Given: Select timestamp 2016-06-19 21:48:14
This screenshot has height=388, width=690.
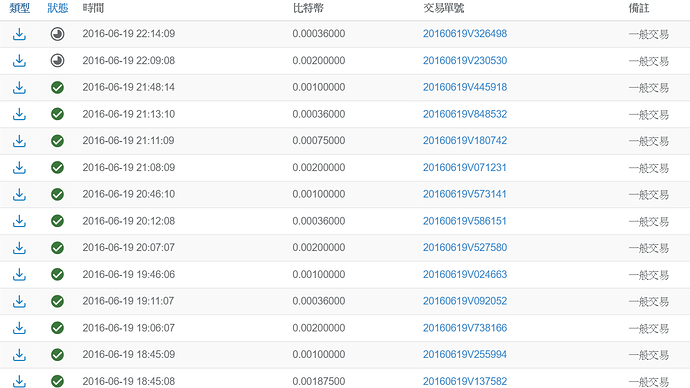Looking at the screenshot, I should [128, 87].
